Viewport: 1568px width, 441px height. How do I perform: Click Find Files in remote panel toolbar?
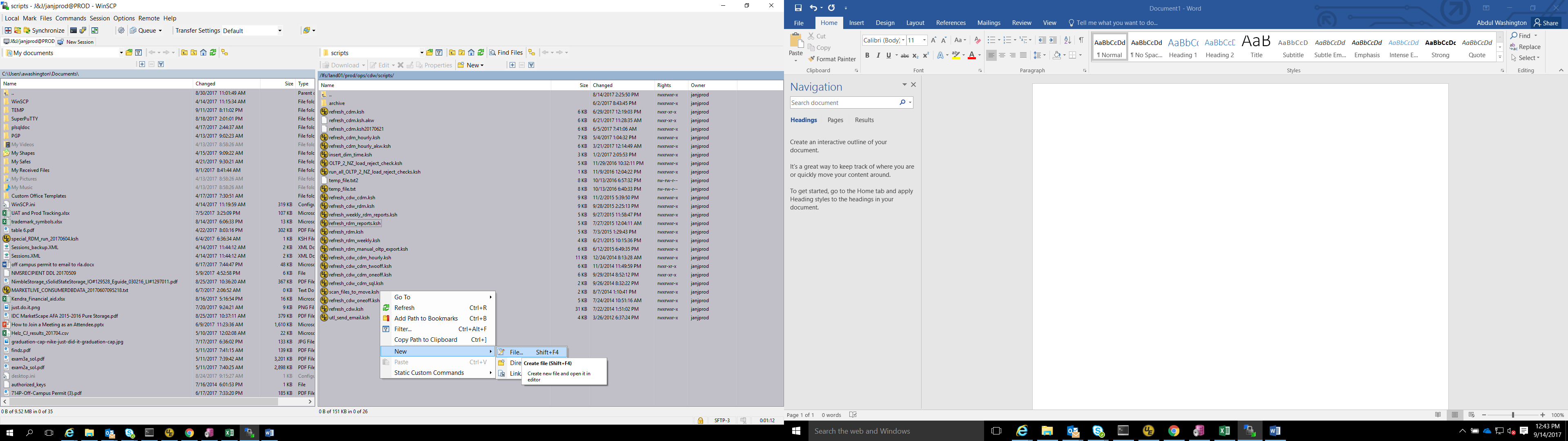506,53
